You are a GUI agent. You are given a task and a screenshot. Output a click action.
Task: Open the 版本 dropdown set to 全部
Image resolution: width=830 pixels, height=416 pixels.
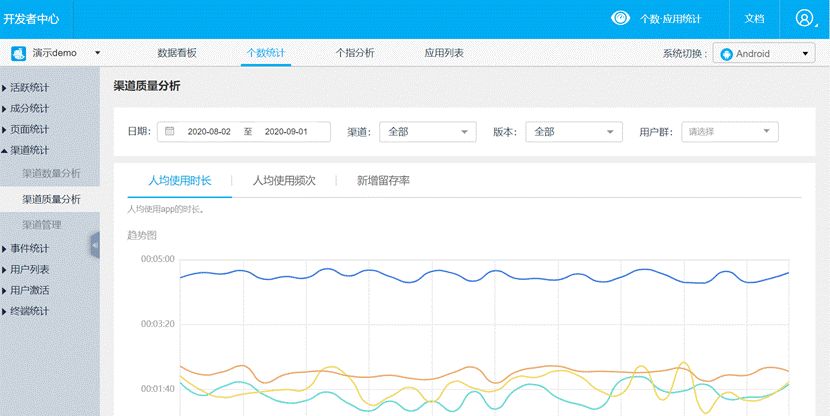click(574, 132)
